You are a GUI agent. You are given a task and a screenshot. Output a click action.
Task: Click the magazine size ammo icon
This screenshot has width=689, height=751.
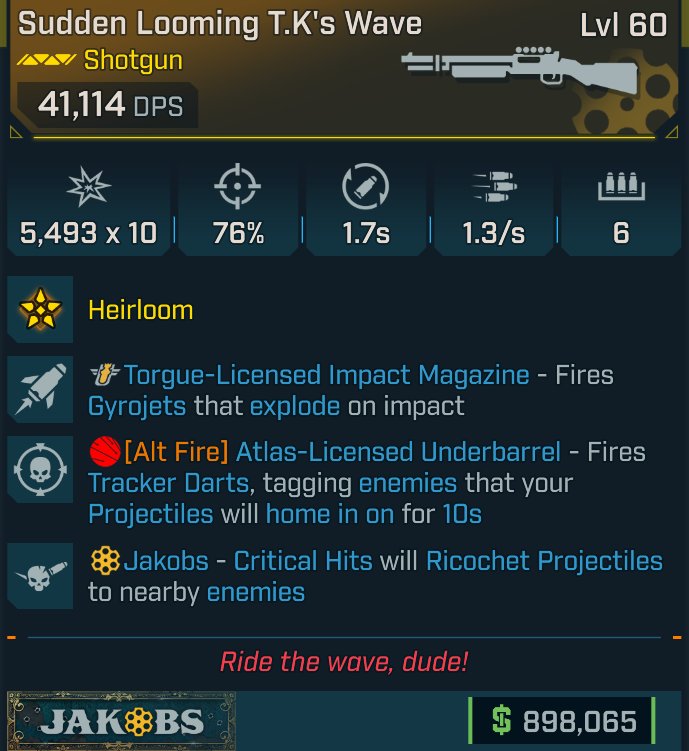(x=621, y=186)
